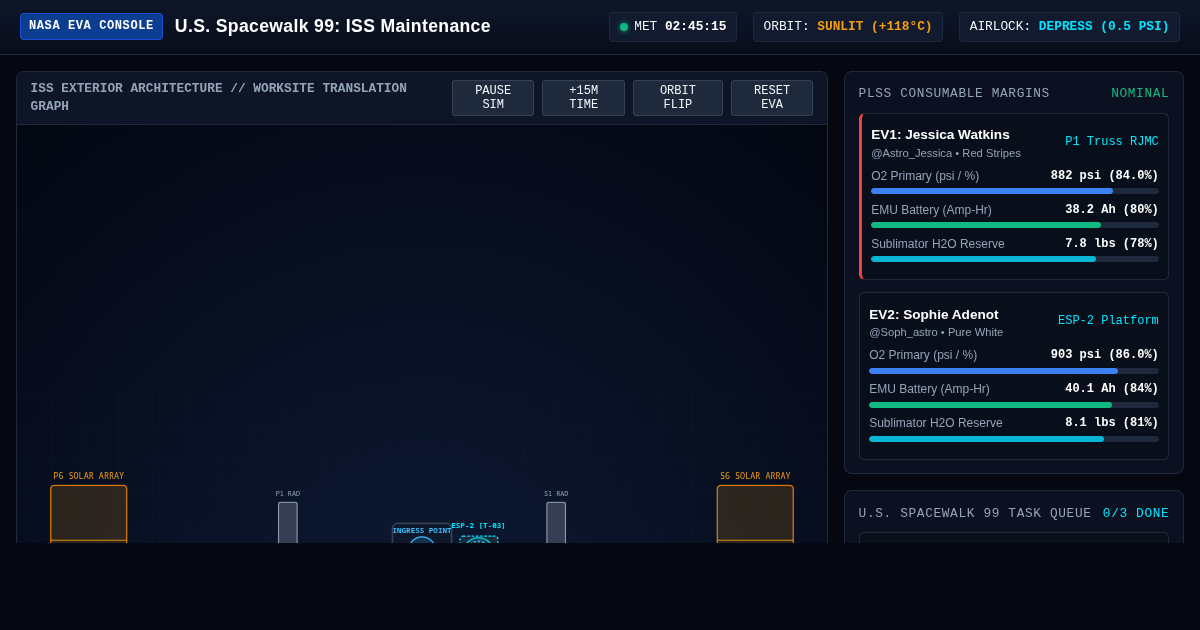Click the 882 psi (84.0%) value

[1105, 176]
